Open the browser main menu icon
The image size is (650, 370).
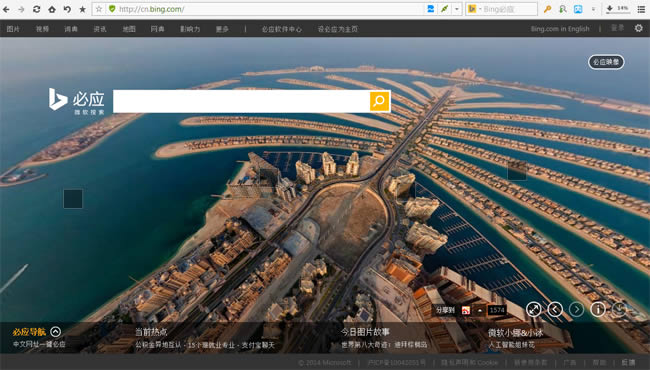pos(641,9)
